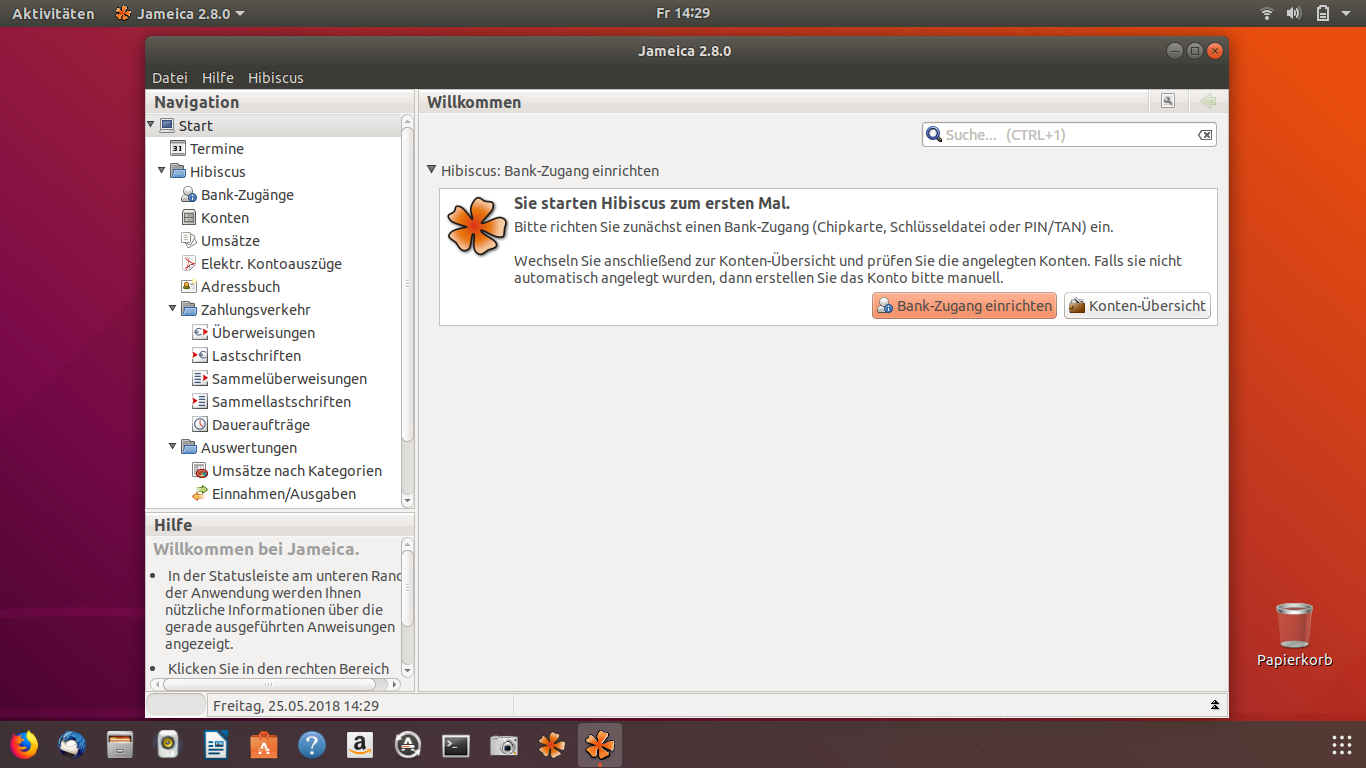Open Bank-Zugänge in the navigation tree

(237, 195)
